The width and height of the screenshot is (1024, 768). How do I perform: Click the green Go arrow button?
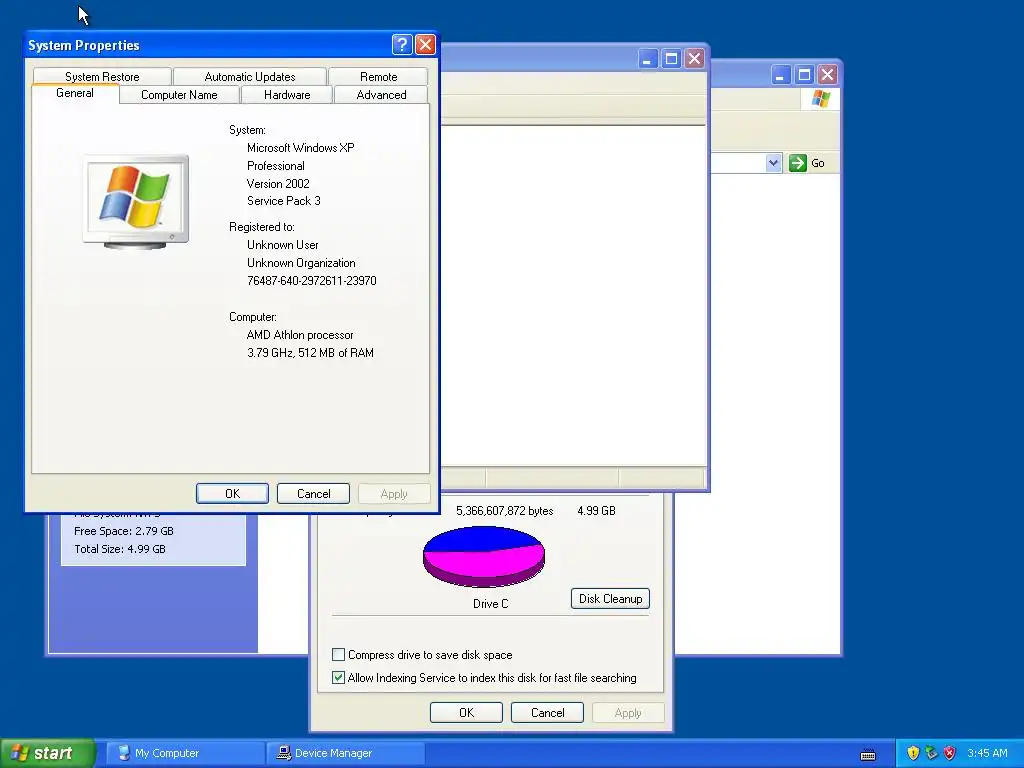(x=797, y=163)
